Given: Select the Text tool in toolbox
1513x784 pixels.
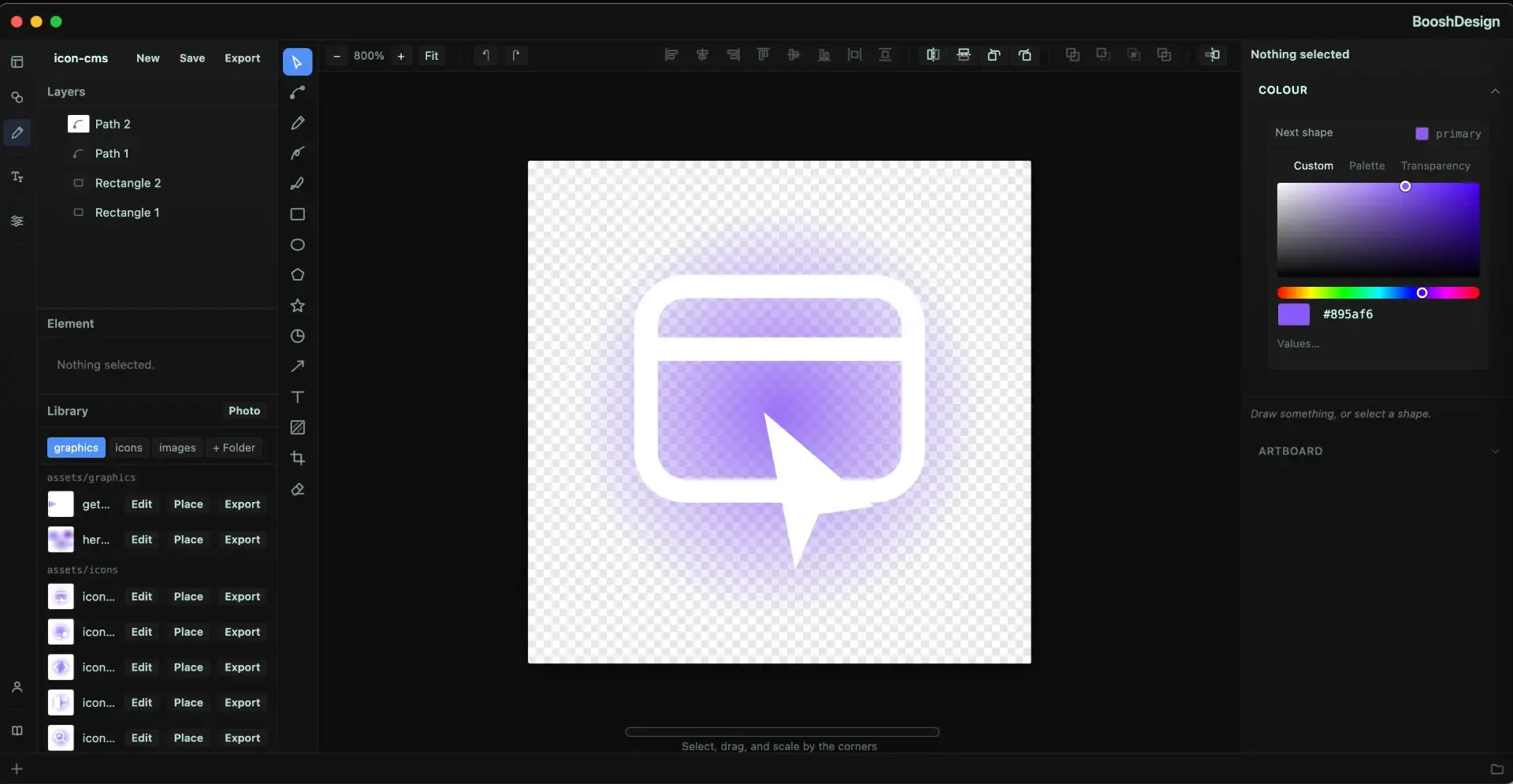Looking at the screenshot, I should tap(297, 397).
